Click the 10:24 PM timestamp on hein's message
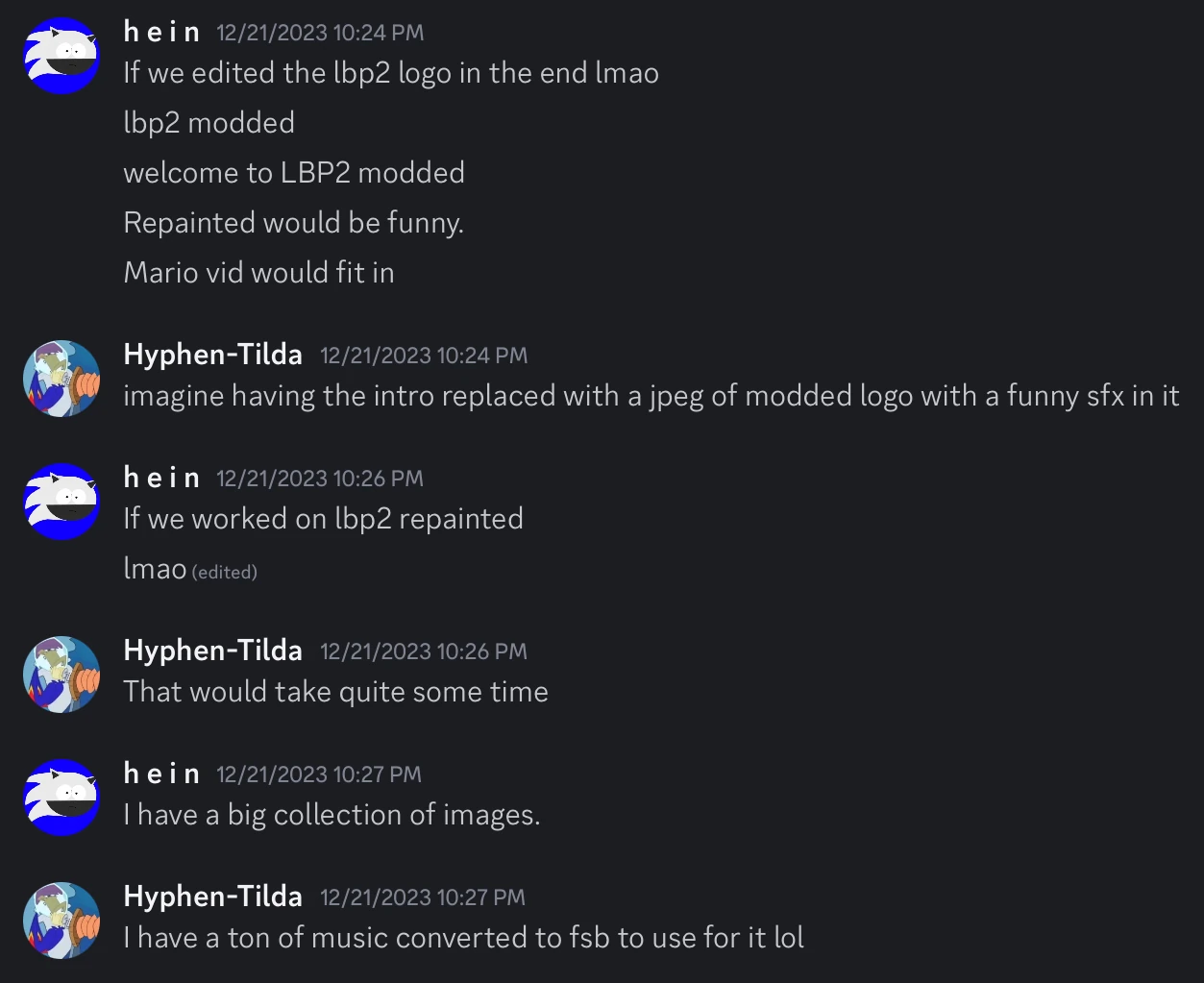This screenshot has height=983, width=1204. point(320,33)
